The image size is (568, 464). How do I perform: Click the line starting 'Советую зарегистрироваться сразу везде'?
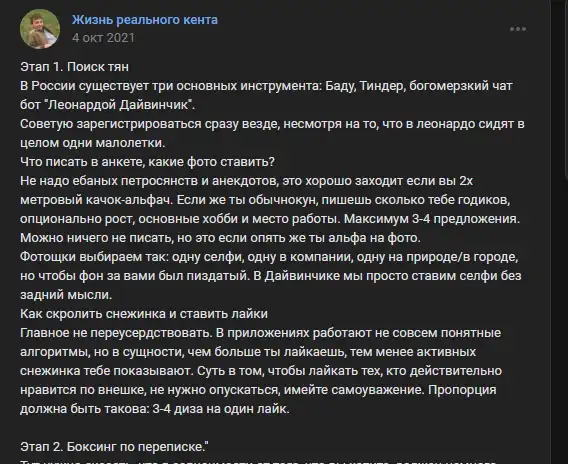point(272,124)
